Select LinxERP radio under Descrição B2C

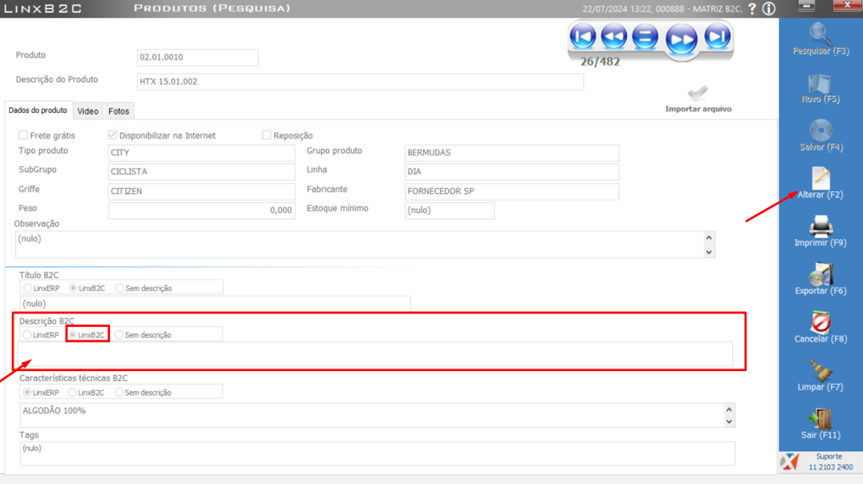(x=27, y=335)
